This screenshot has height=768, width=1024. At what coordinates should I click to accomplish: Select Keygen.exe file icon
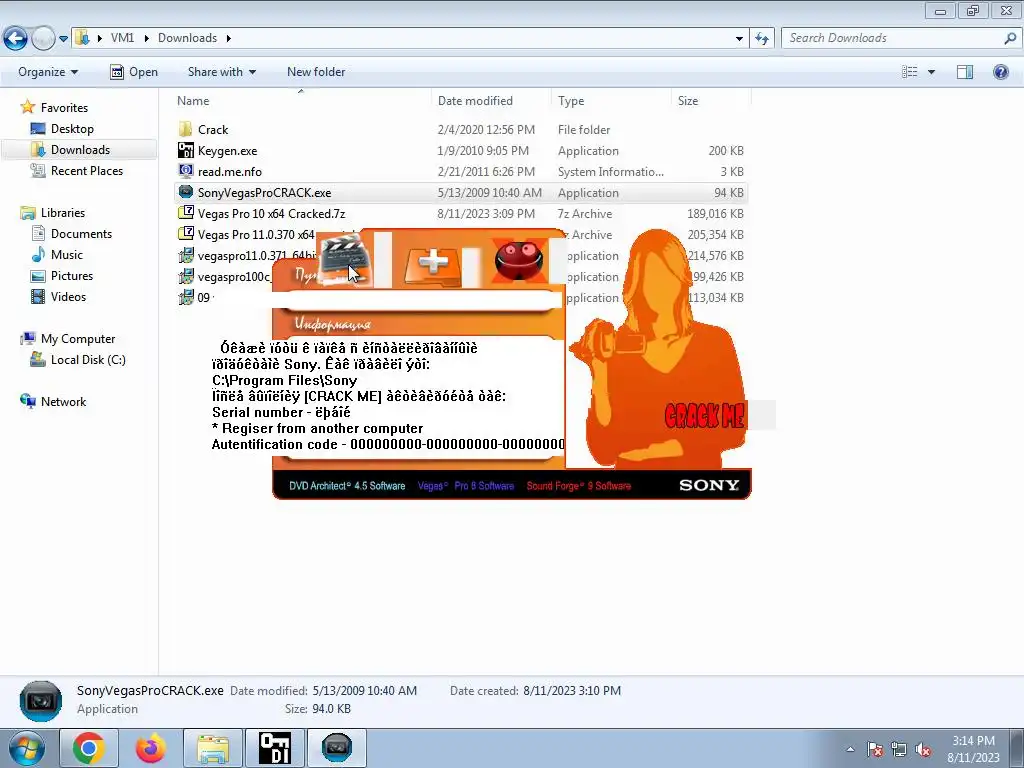tap(185, 150)
